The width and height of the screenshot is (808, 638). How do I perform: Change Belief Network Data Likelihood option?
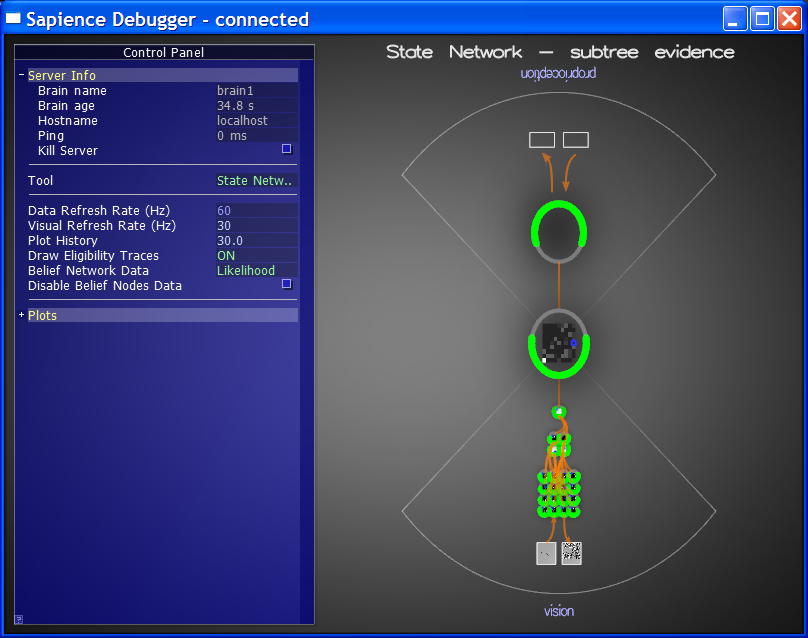point(246,271)
